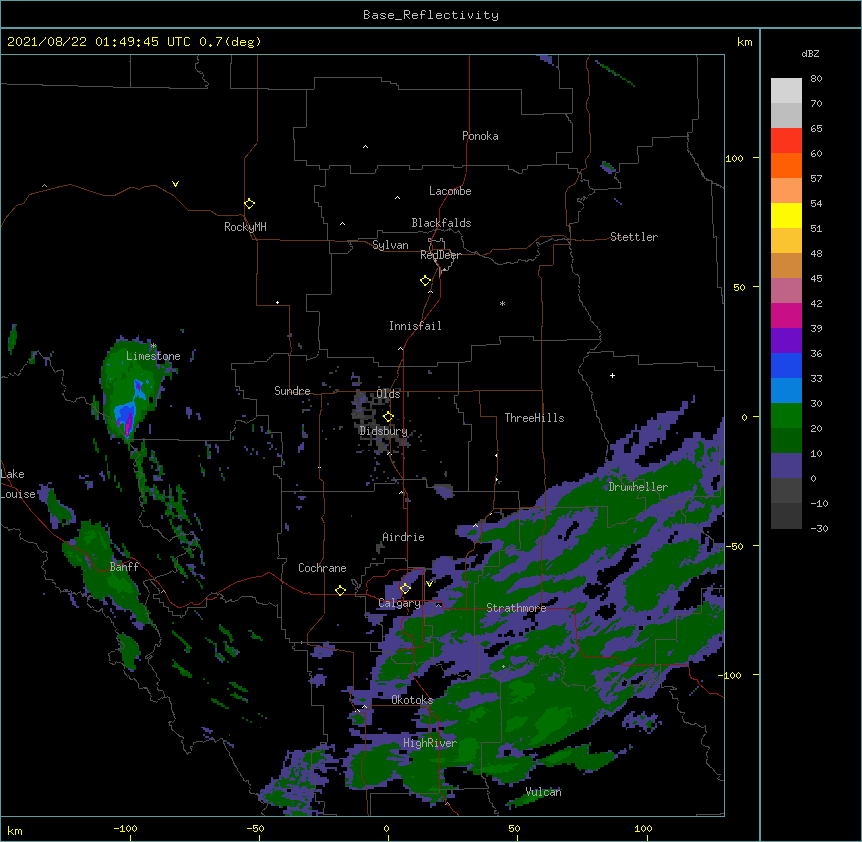This screenshot has height=842, width=862.
Task: Click white plus marker north of Drumheller
Action: tap(612, 375)
